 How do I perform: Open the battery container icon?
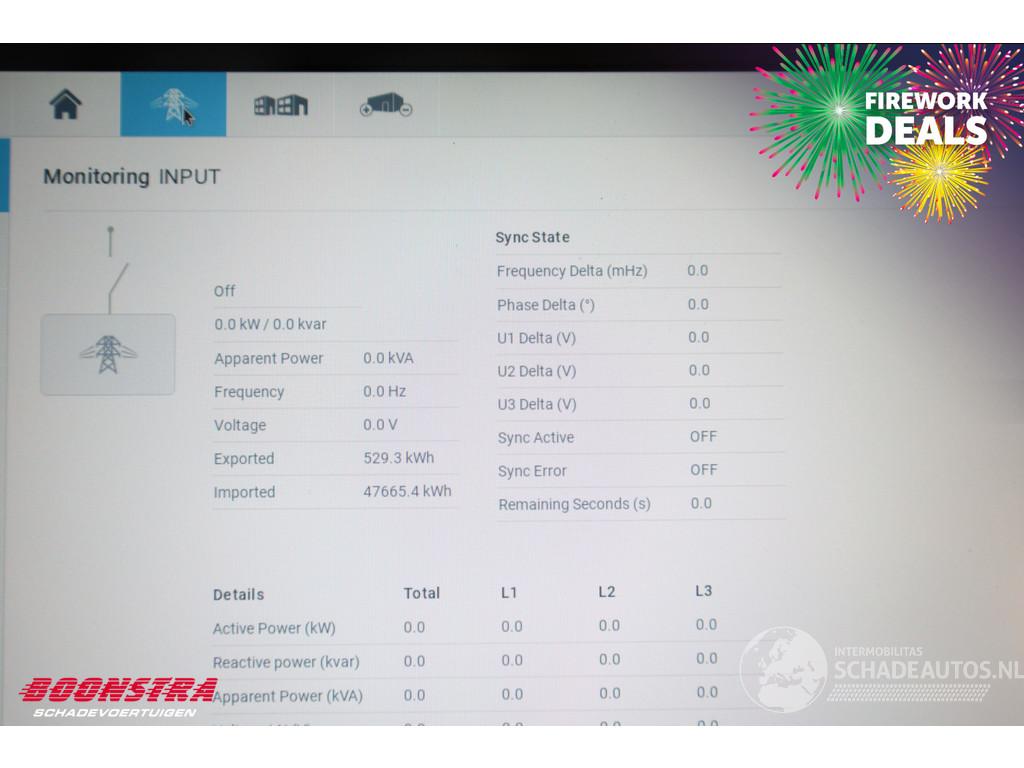point(386,107)
